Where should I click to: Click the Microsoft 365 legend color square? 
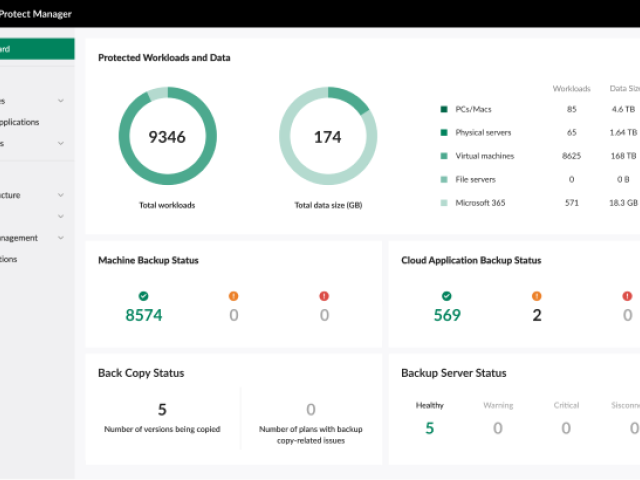coord(444,203)
